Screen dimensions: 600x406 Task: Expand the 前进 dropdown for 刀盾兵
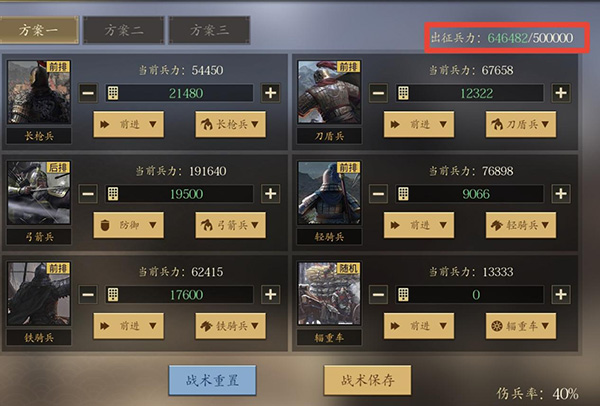click(419, 124)
